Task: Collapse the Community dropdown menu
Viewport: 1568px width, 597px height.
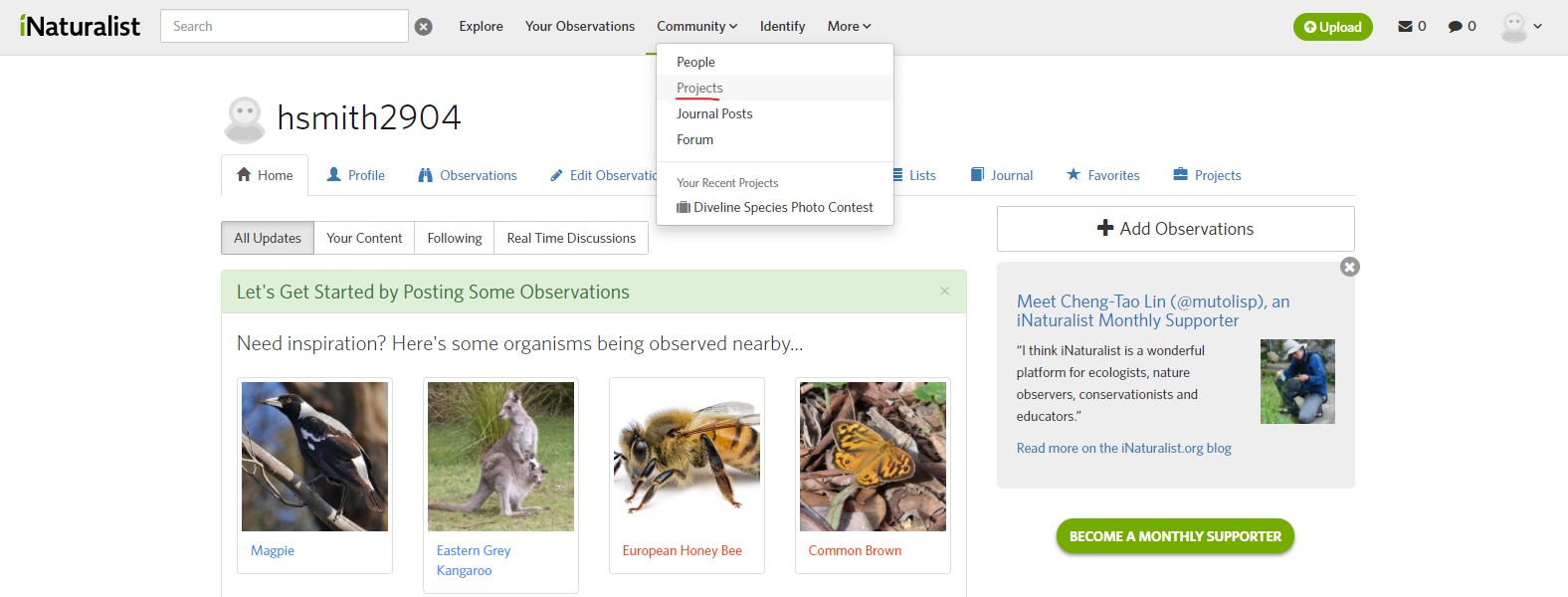Action: [696, 26]
